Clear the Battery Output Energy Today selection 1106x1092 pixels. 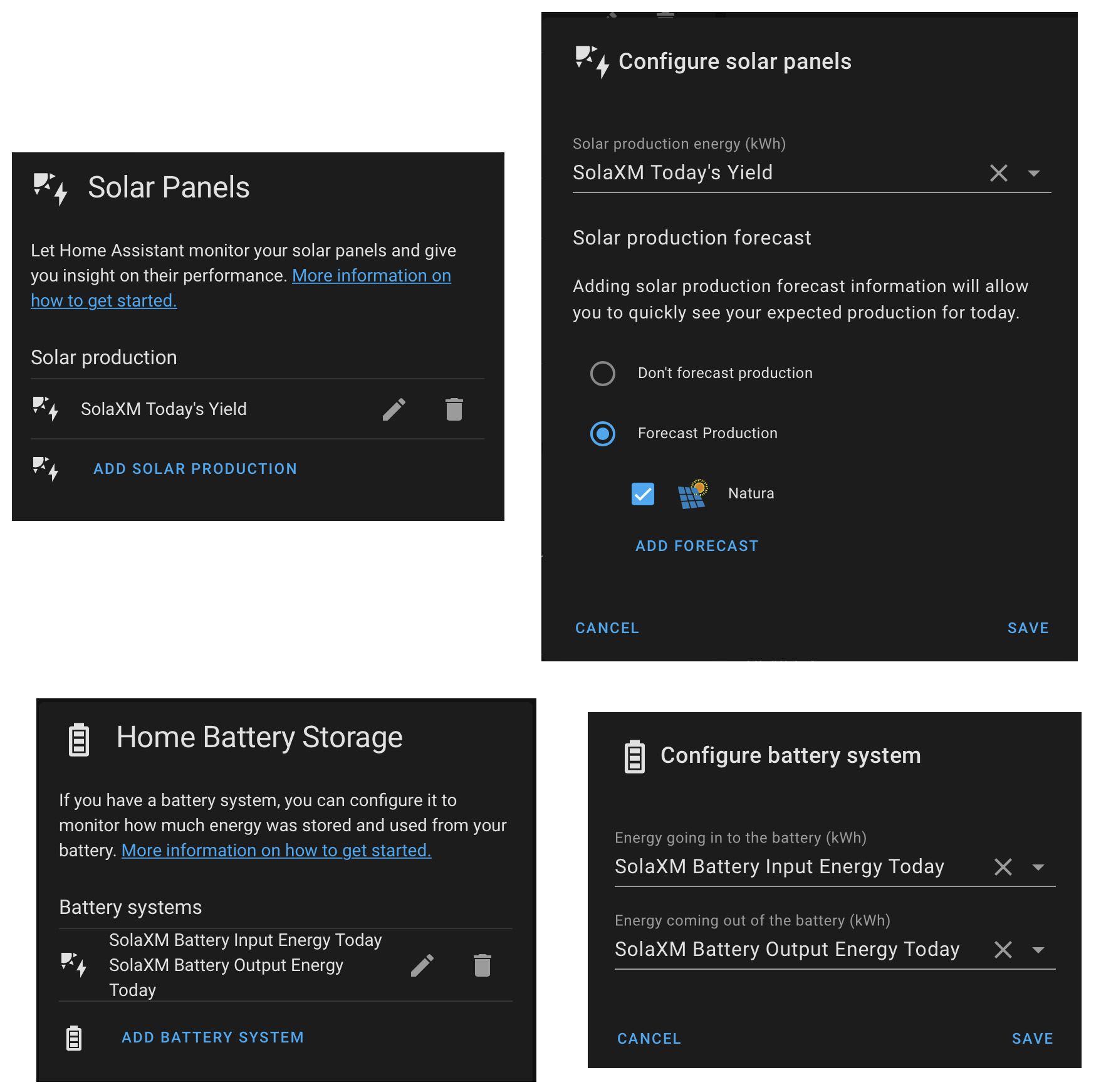[1003, 950]
